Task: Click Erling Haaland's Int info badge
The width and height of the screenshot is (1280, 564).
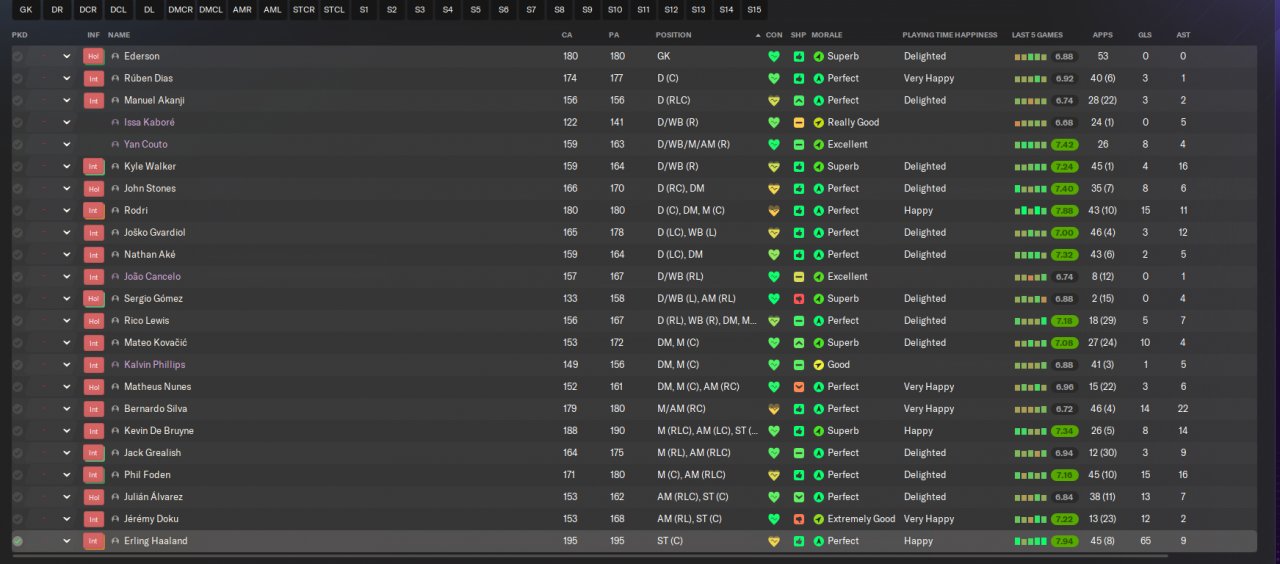Action: coord(93,541)
